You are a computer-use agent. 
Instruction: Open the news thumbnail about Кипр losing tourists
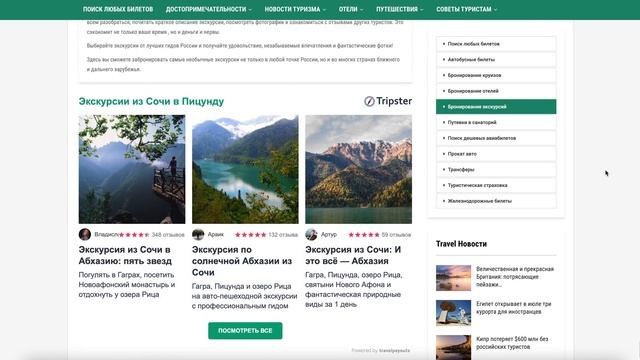tap(453, 347)
